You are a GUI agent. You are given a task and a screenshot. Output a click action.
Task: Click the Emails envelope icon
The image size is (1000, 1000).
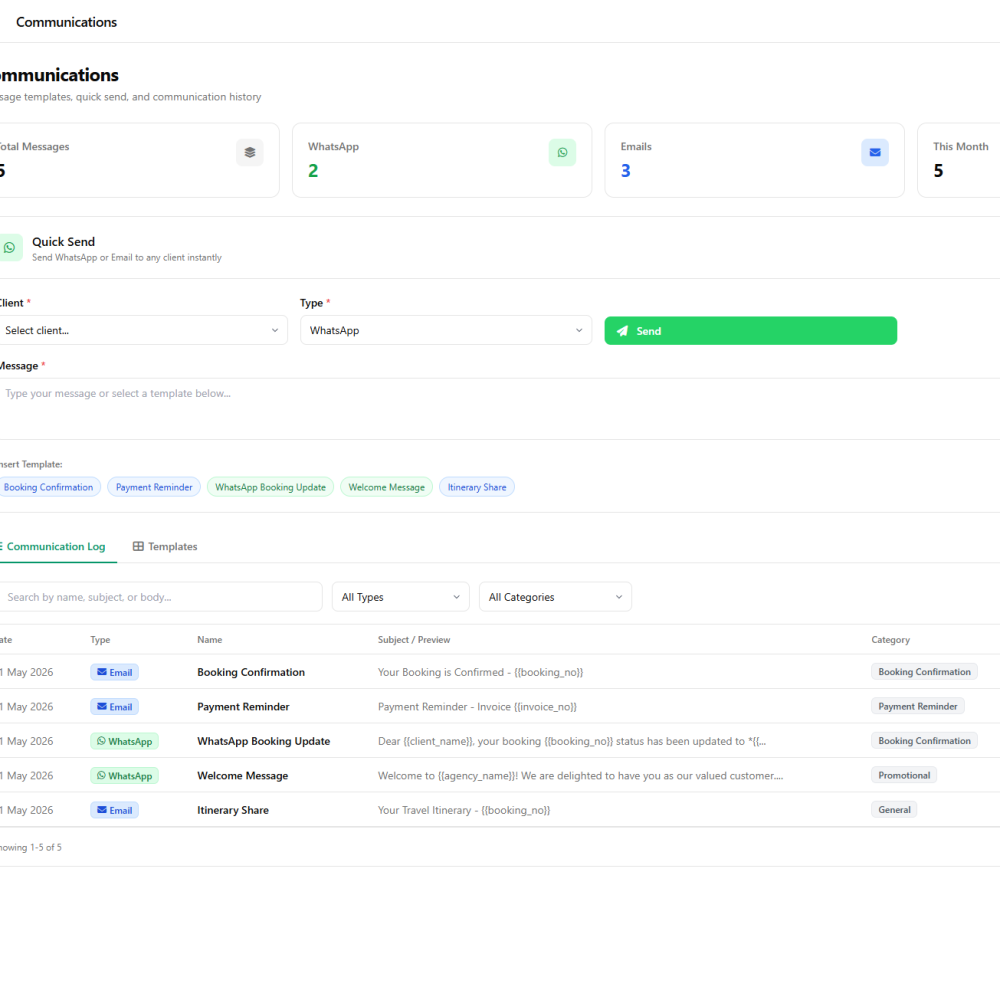coord(874,152)
